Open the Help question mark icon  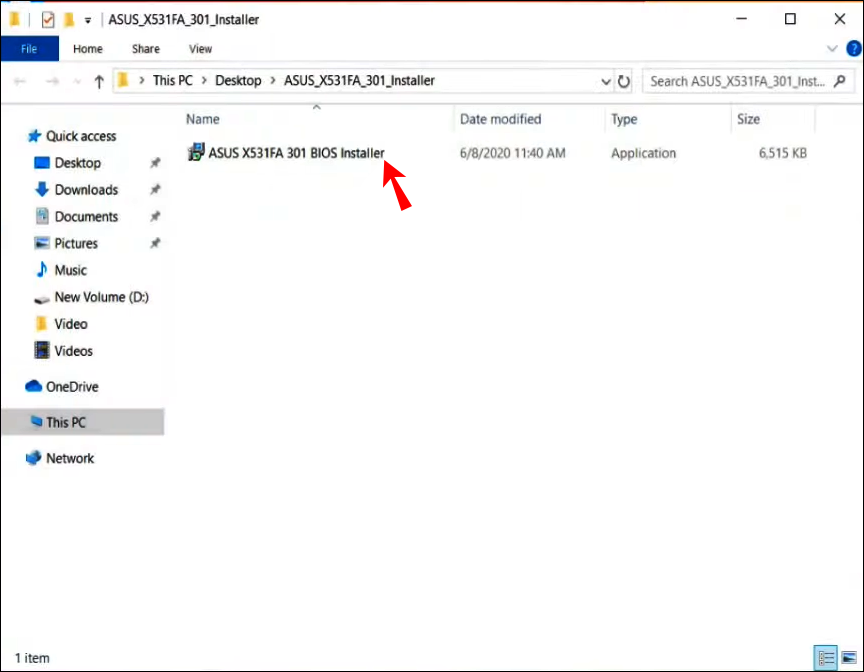pyautogui.click(x=854, y=49)
